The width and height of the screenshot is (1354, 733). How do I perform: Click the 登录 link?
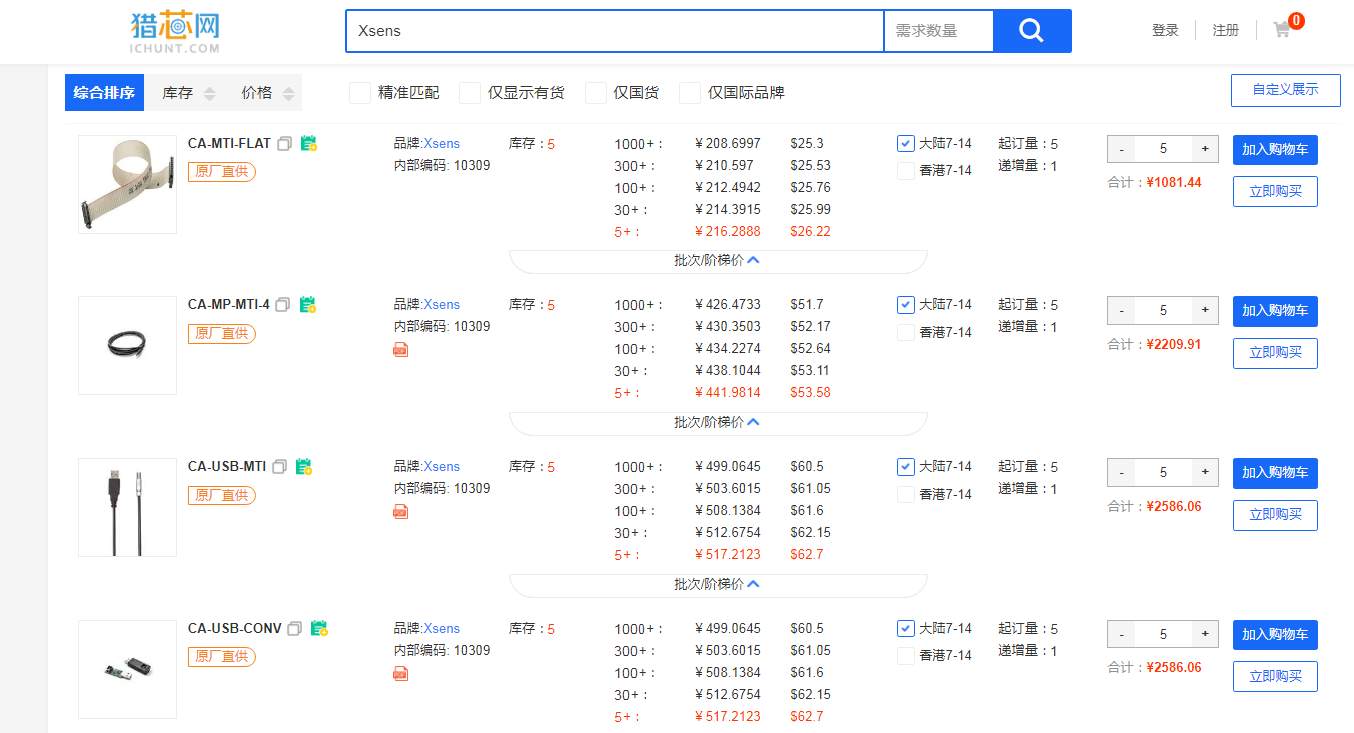point(1165,31)
